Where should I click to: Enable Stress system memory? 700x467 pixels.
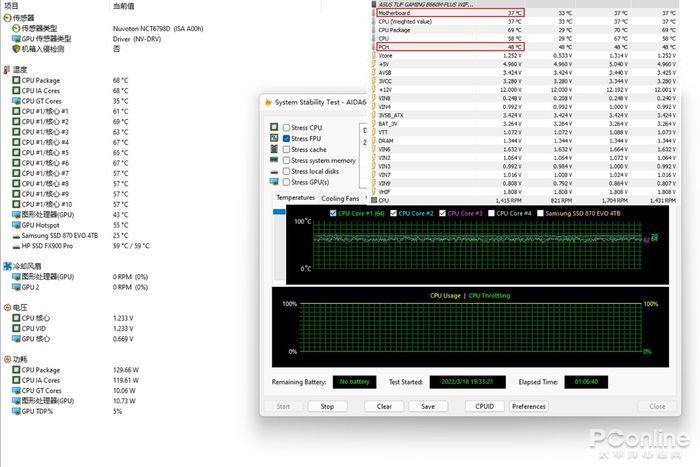[287, 160]
